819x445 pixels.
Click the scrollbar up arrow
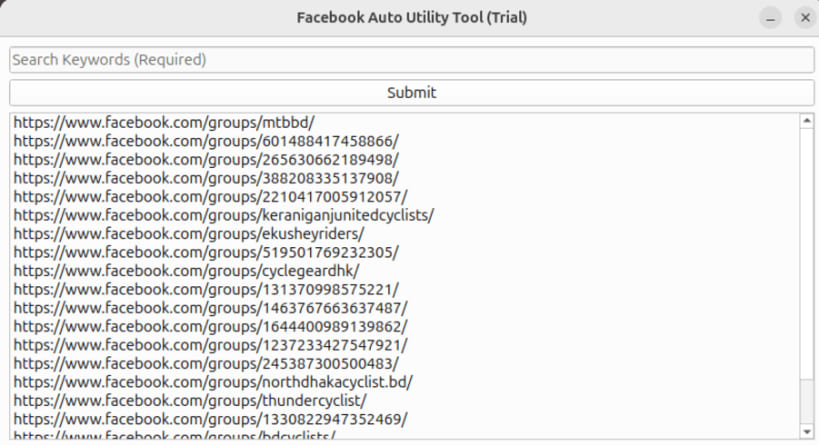coord(806,121)
